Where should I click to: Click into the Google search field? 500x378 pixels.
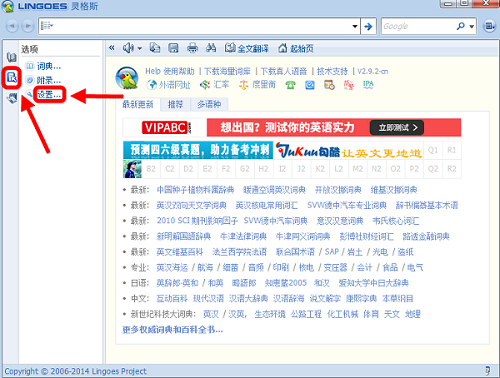coord(418,26)
